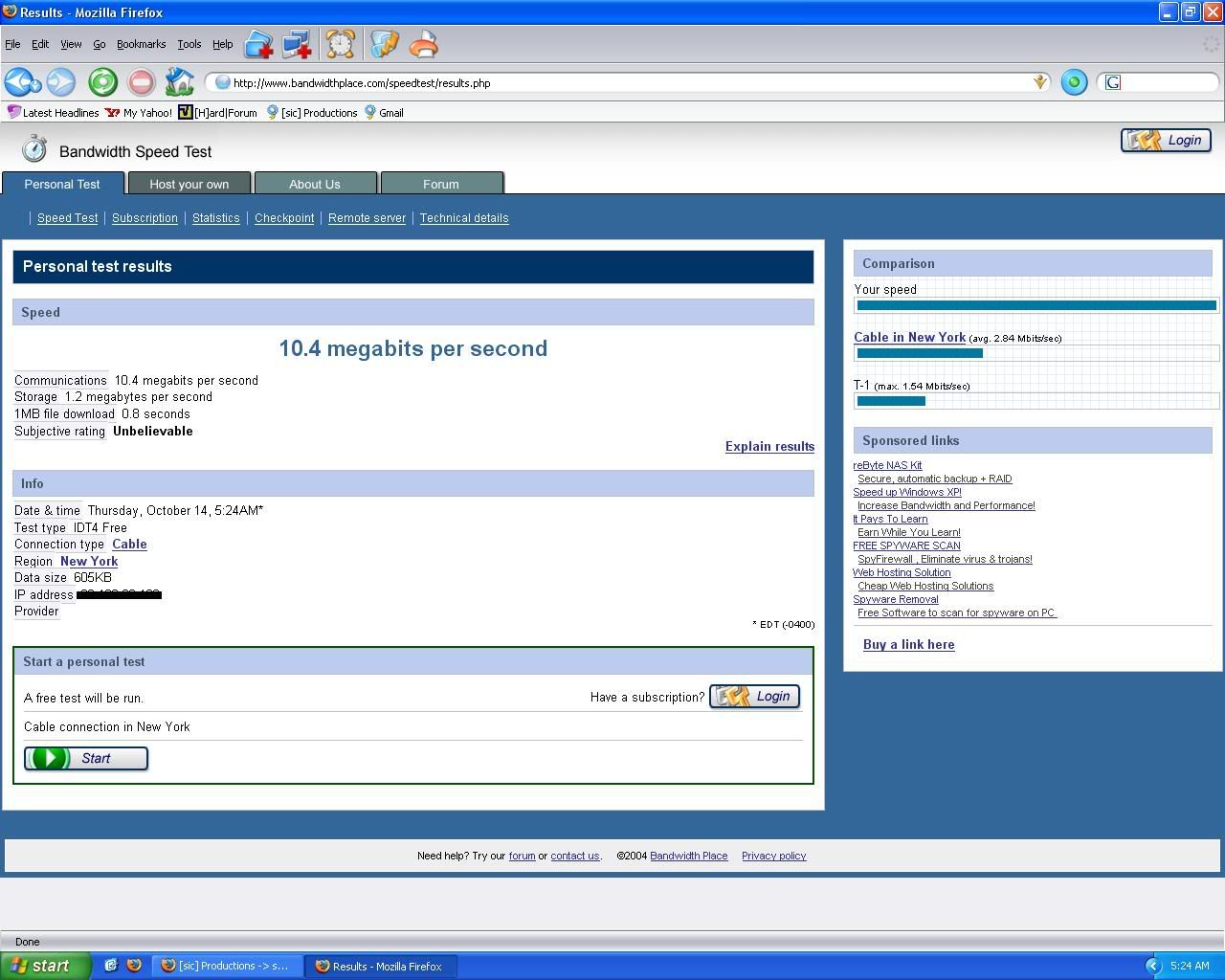Switch to the Host your own tab
This screenshot has height=980, width=1225.
pos(189,184)
